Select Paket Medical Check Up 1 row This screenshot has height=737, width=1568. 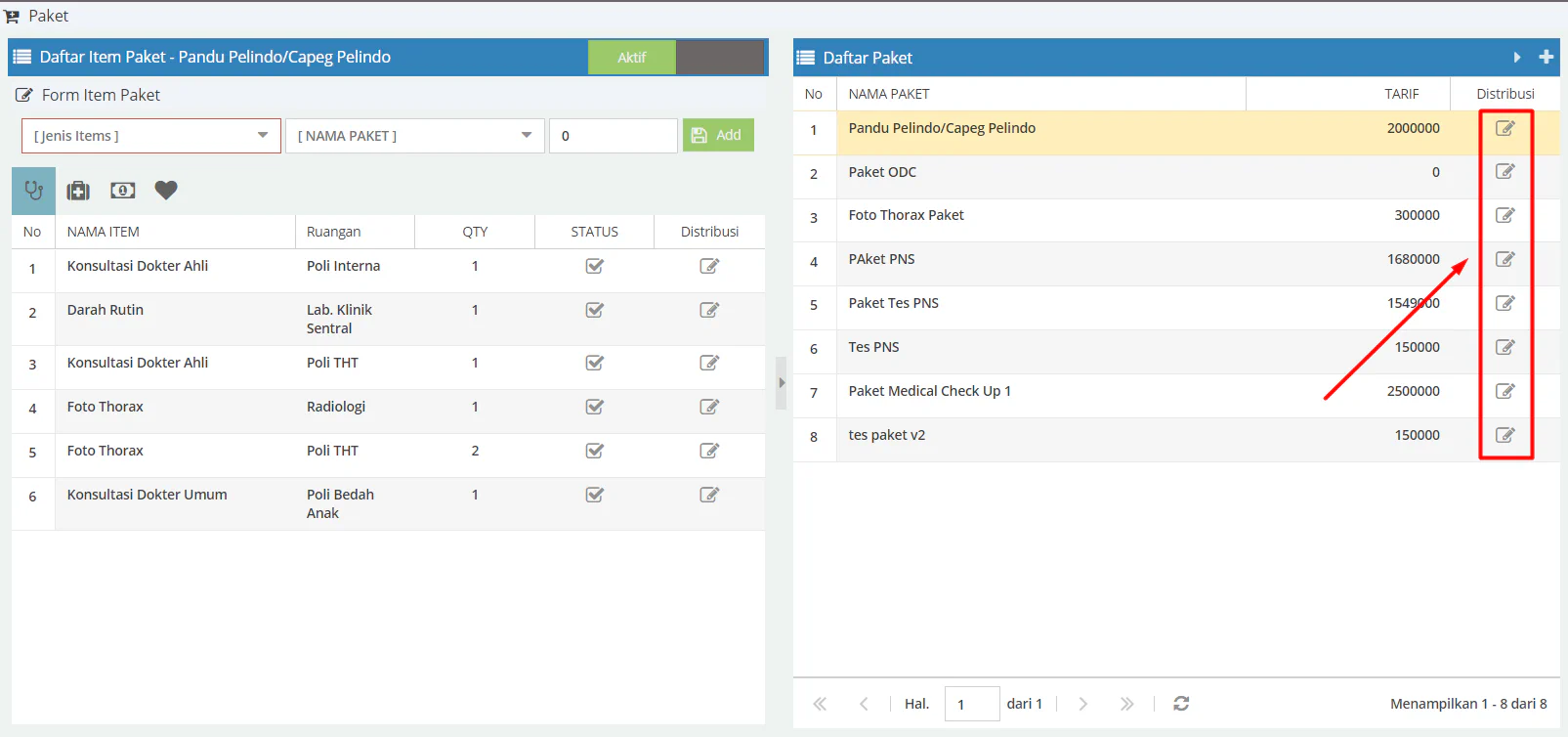(x=1176, y=396)
